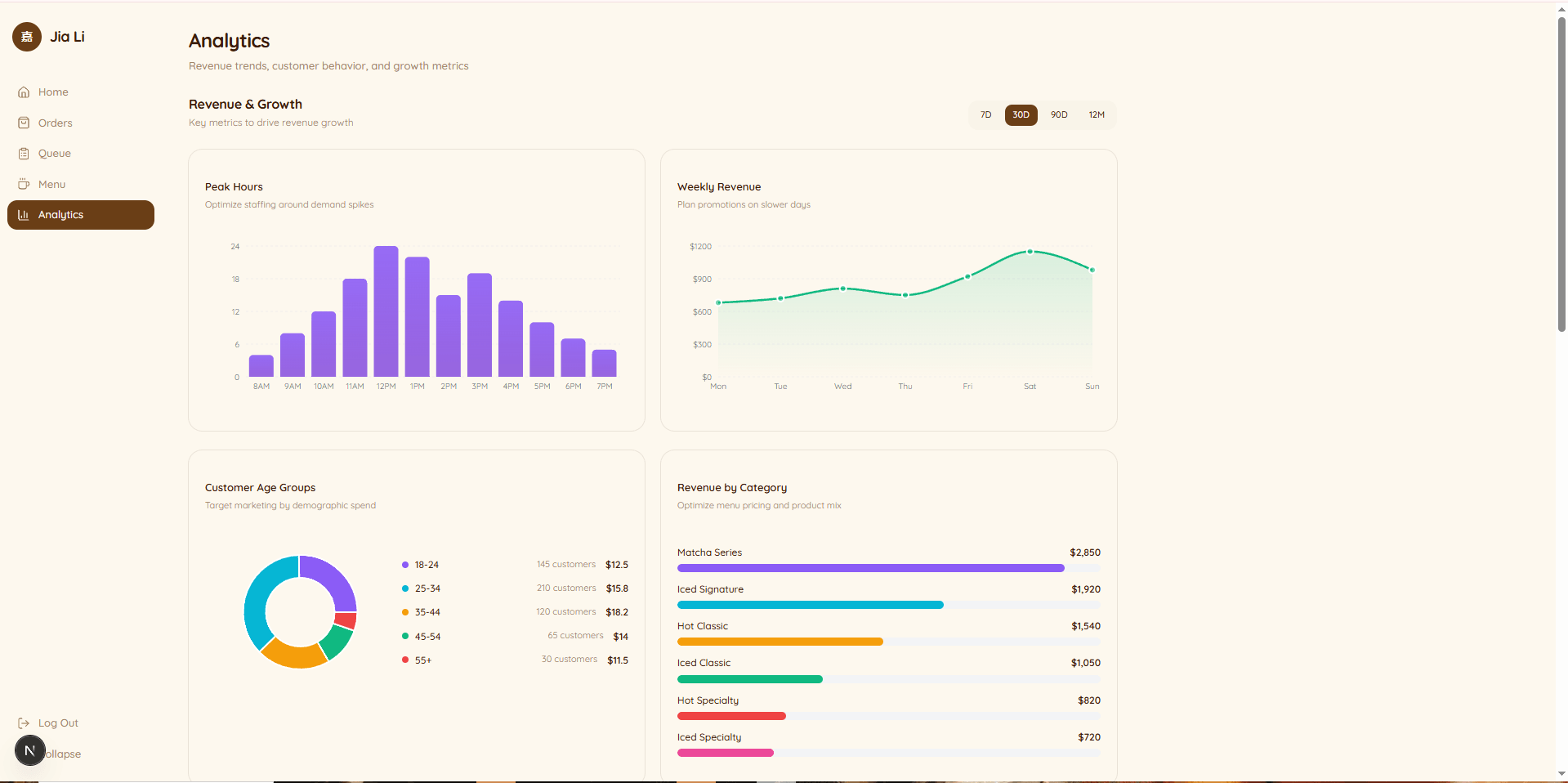This screenshot has width=1568, height=783.
Task: Click the 12PM bar in Peak Hours
Action: [x=386, y=311]
